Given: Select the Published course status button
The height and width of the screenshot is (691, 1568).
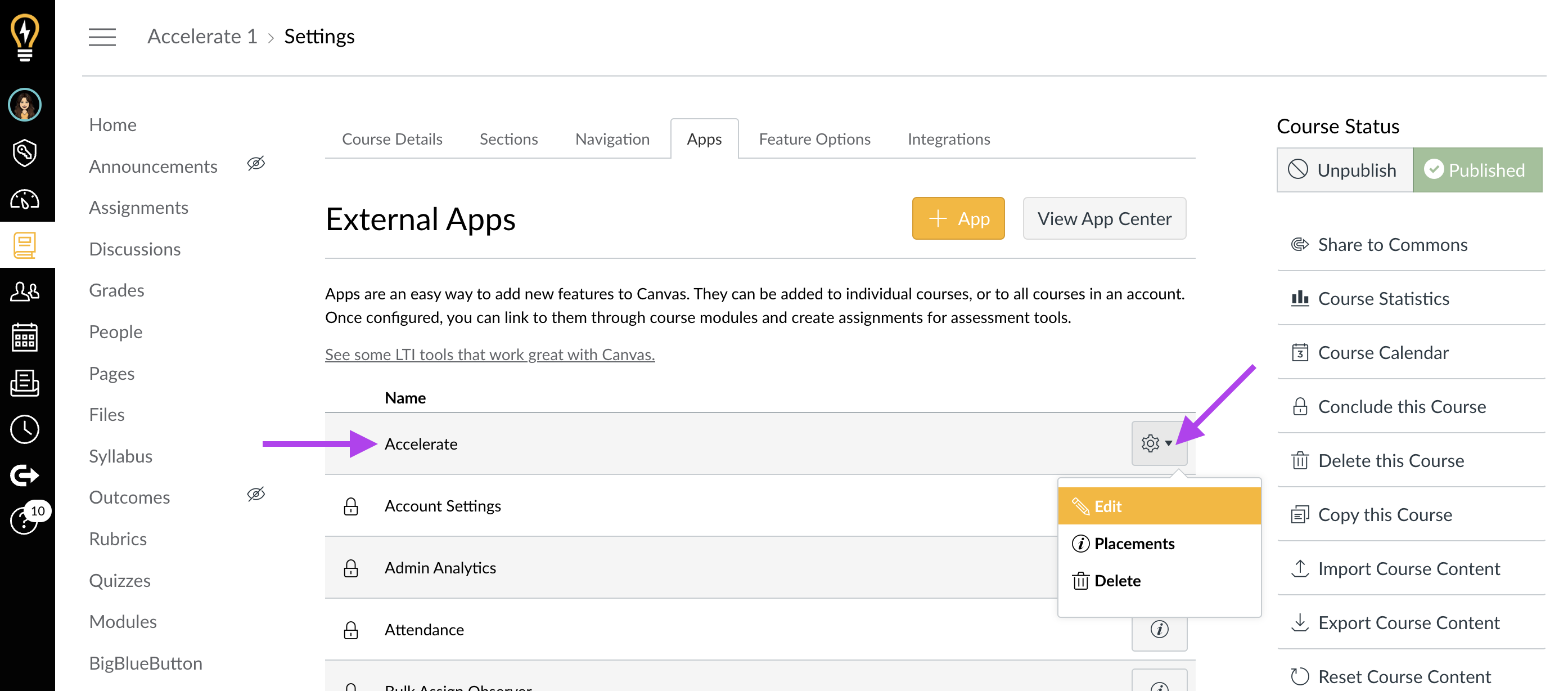Looking at the screenshot, I should click(1477, 170).
